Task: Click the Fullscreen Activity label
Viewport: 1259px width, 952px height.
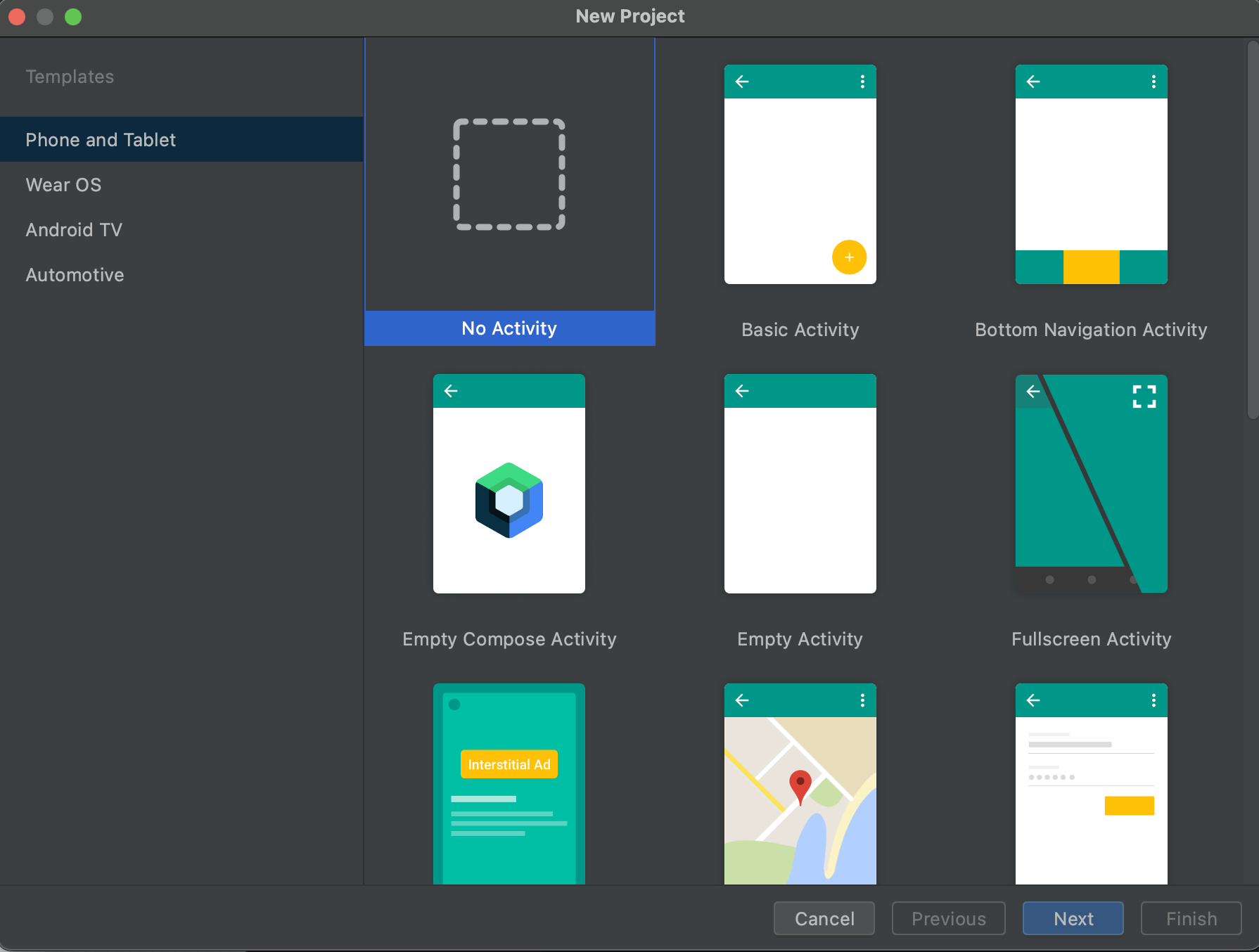Action: tap(1092, 639)
